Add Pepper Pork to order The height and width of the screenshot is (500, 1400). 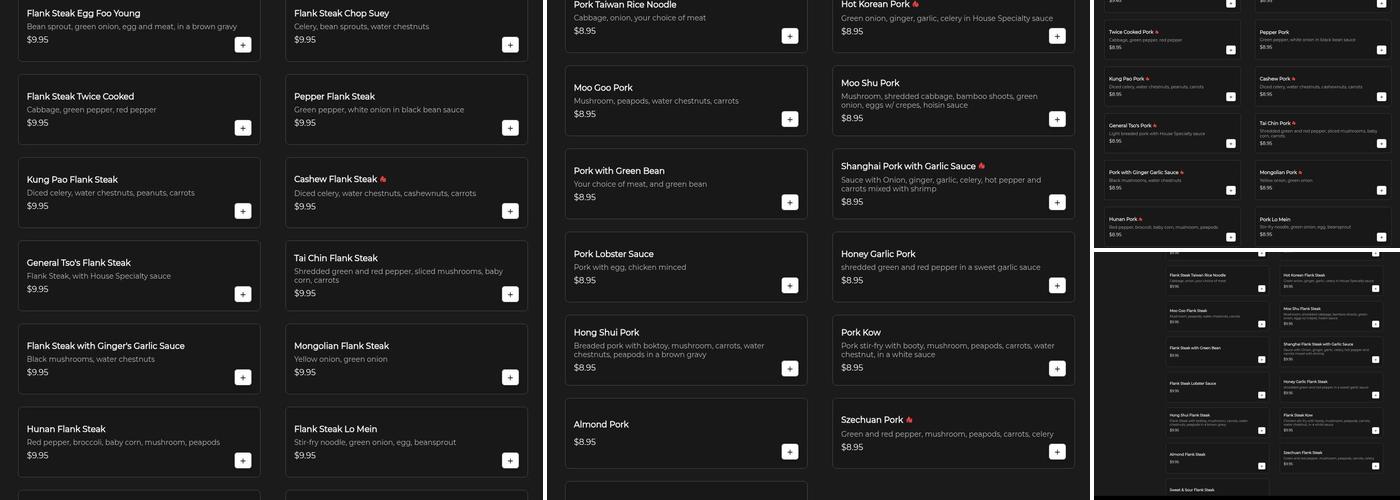click(x=1382, y=50)
